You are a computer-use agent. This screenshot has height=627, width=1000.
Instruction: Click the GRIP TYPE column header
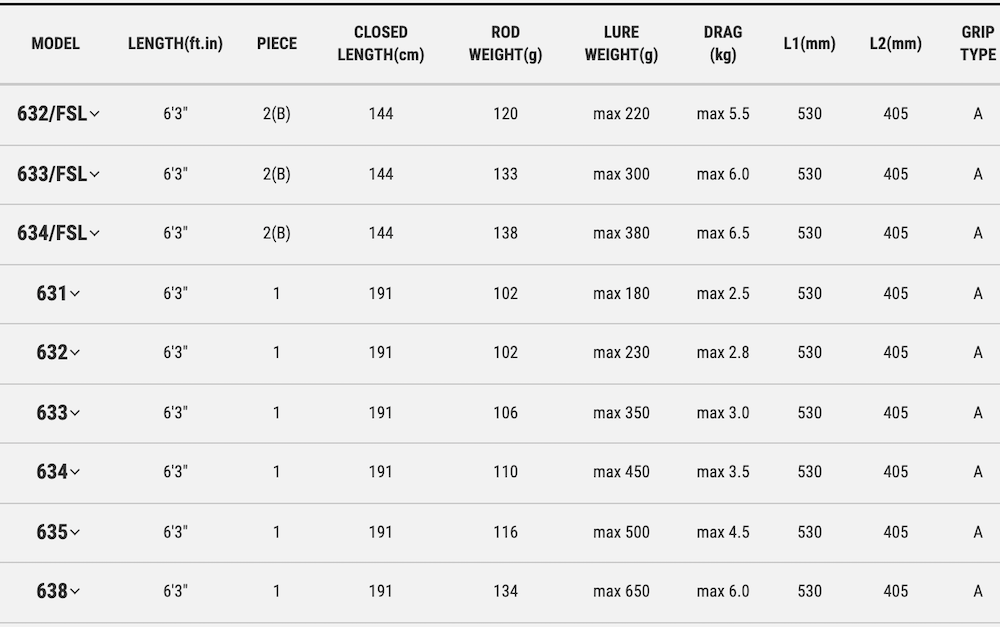(978, 43)
